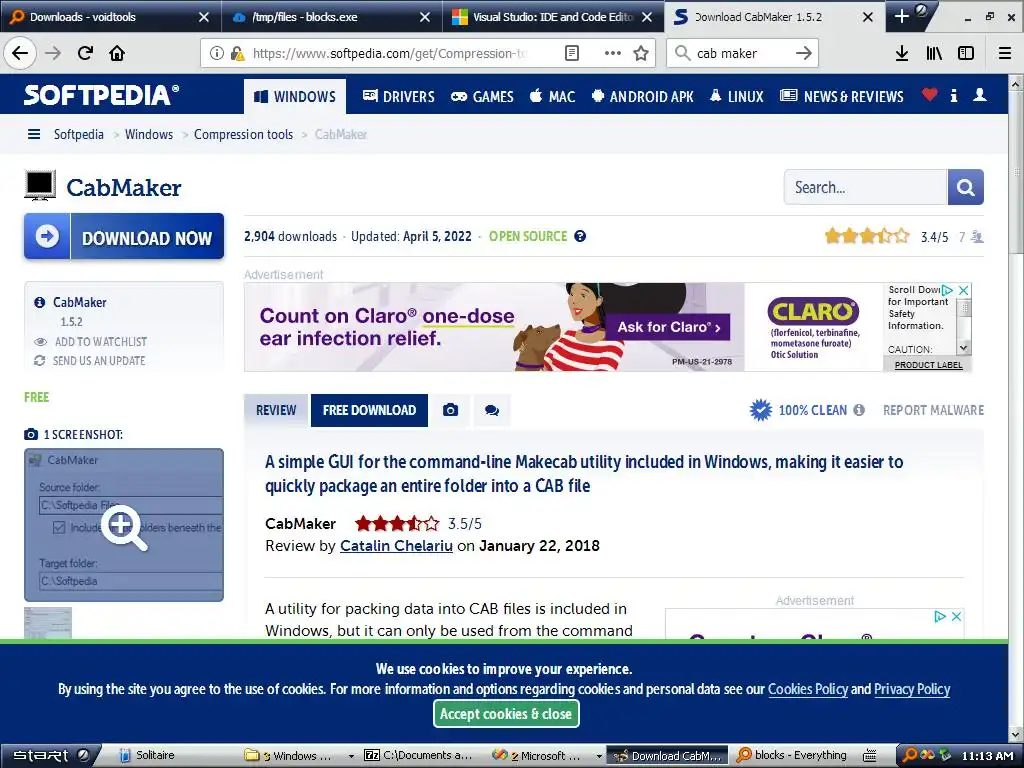This screenshot has width=1024, height=768.
Task: Open the browser hamburger menu
Action: point(1005,53)
